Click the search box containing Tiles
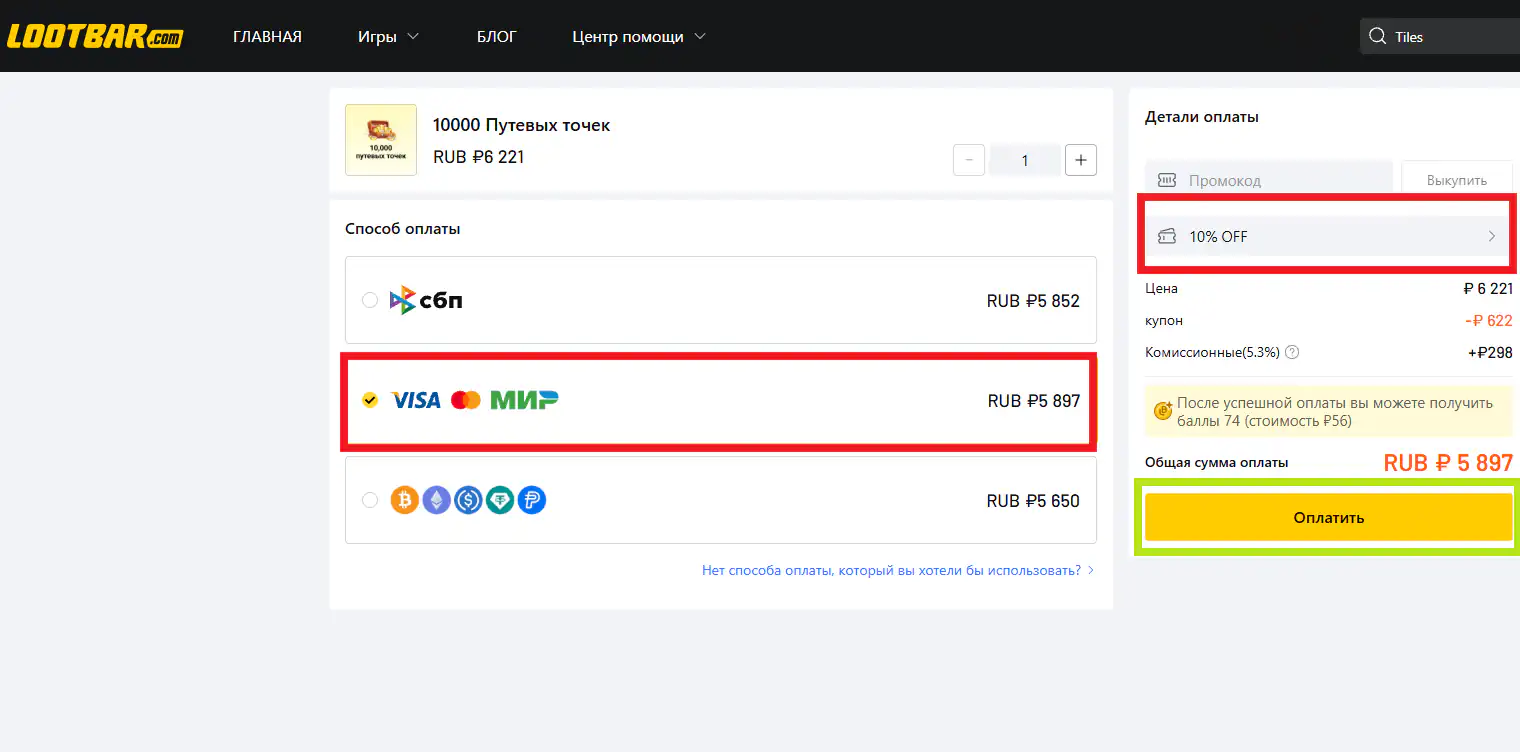 click(x=1440, y=37)
